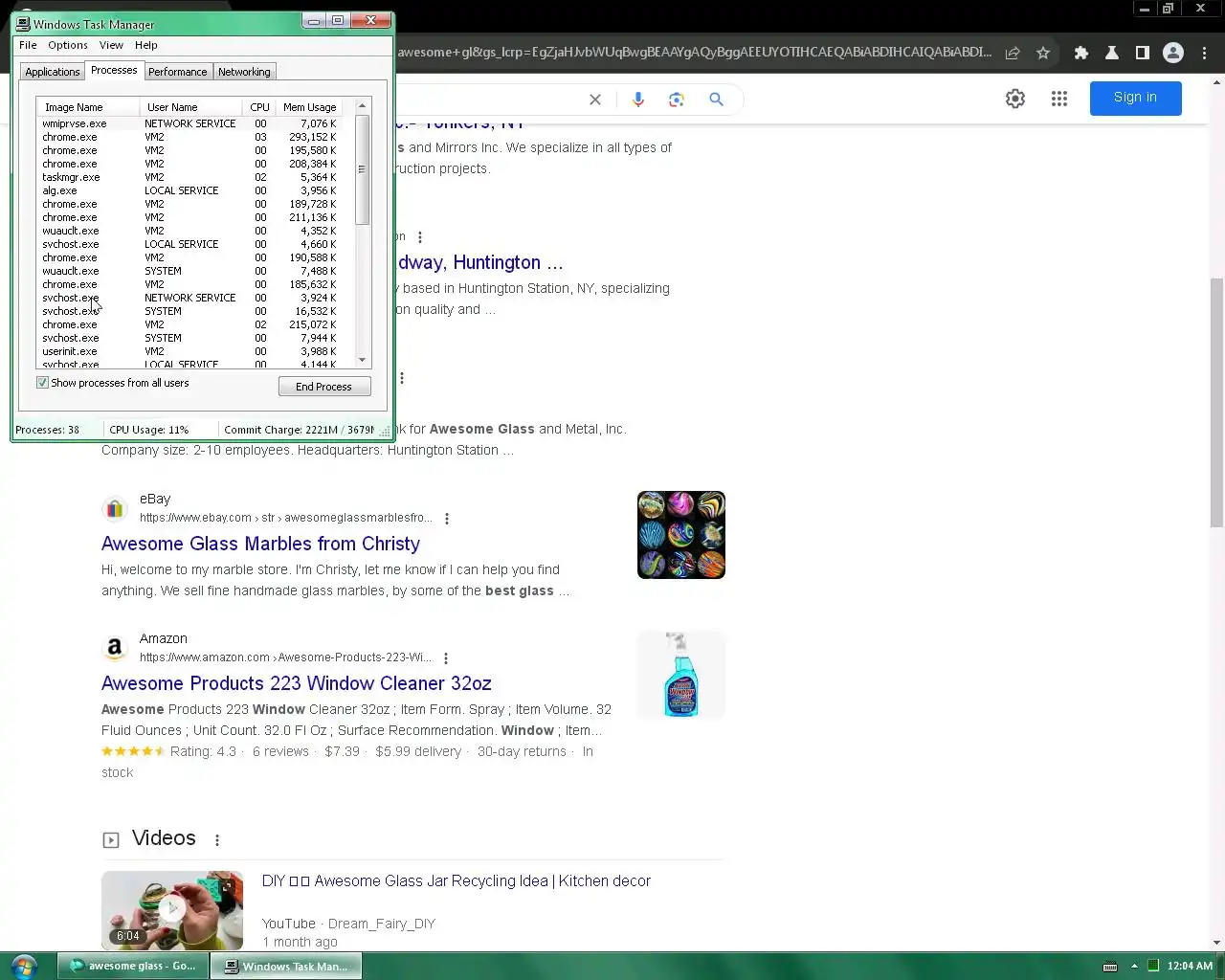Sort processes by CPU column

[259, 107]
